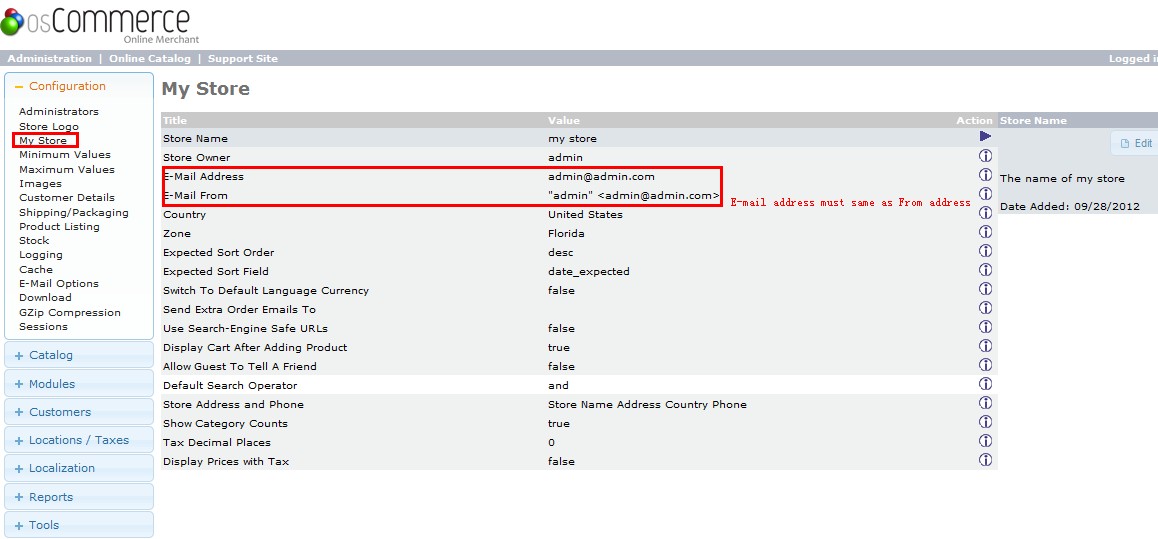Click info icon for Expected Sort Order
Screen dimensions: 1158x539
tap(985, 251)
